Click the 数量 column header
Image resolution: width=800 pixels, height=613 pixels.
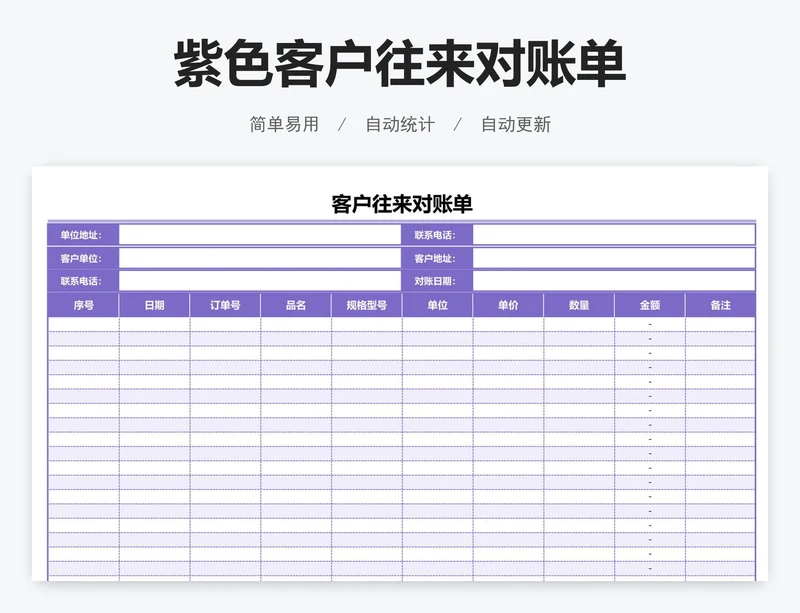pyautogui.click(x=579, y=305)
